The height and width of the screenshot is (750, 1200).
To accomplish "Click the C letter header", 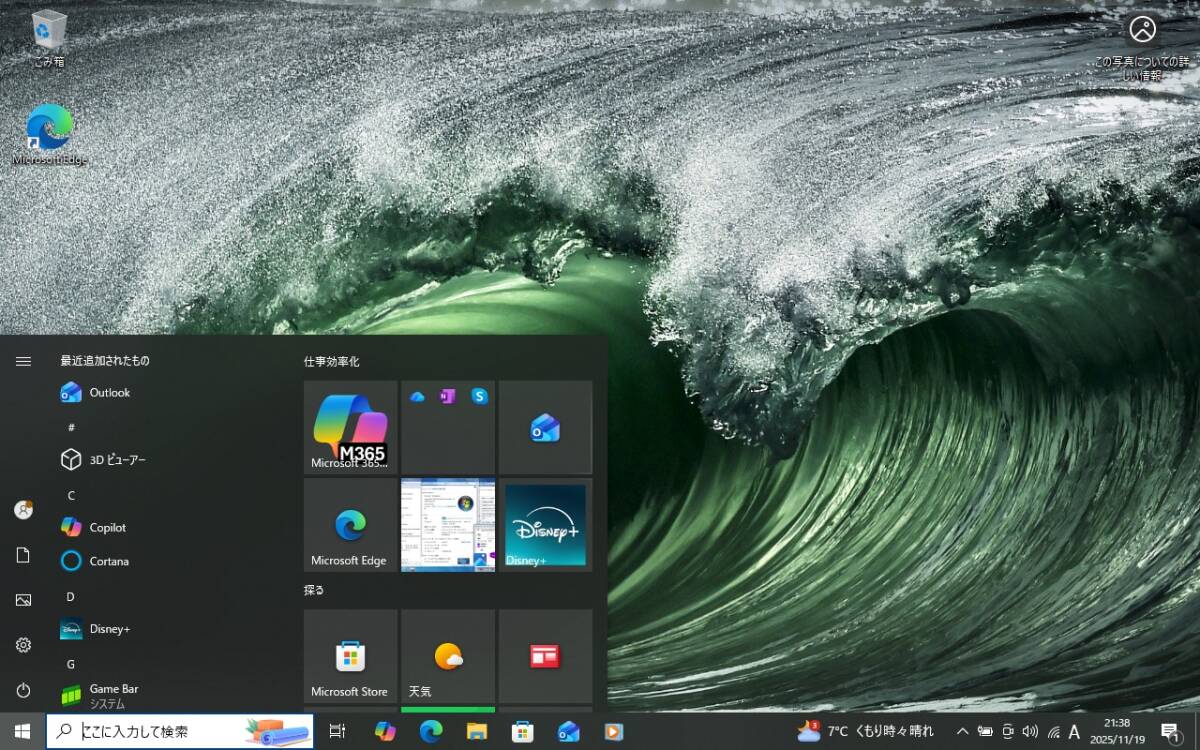I will [x=71, y=495].
